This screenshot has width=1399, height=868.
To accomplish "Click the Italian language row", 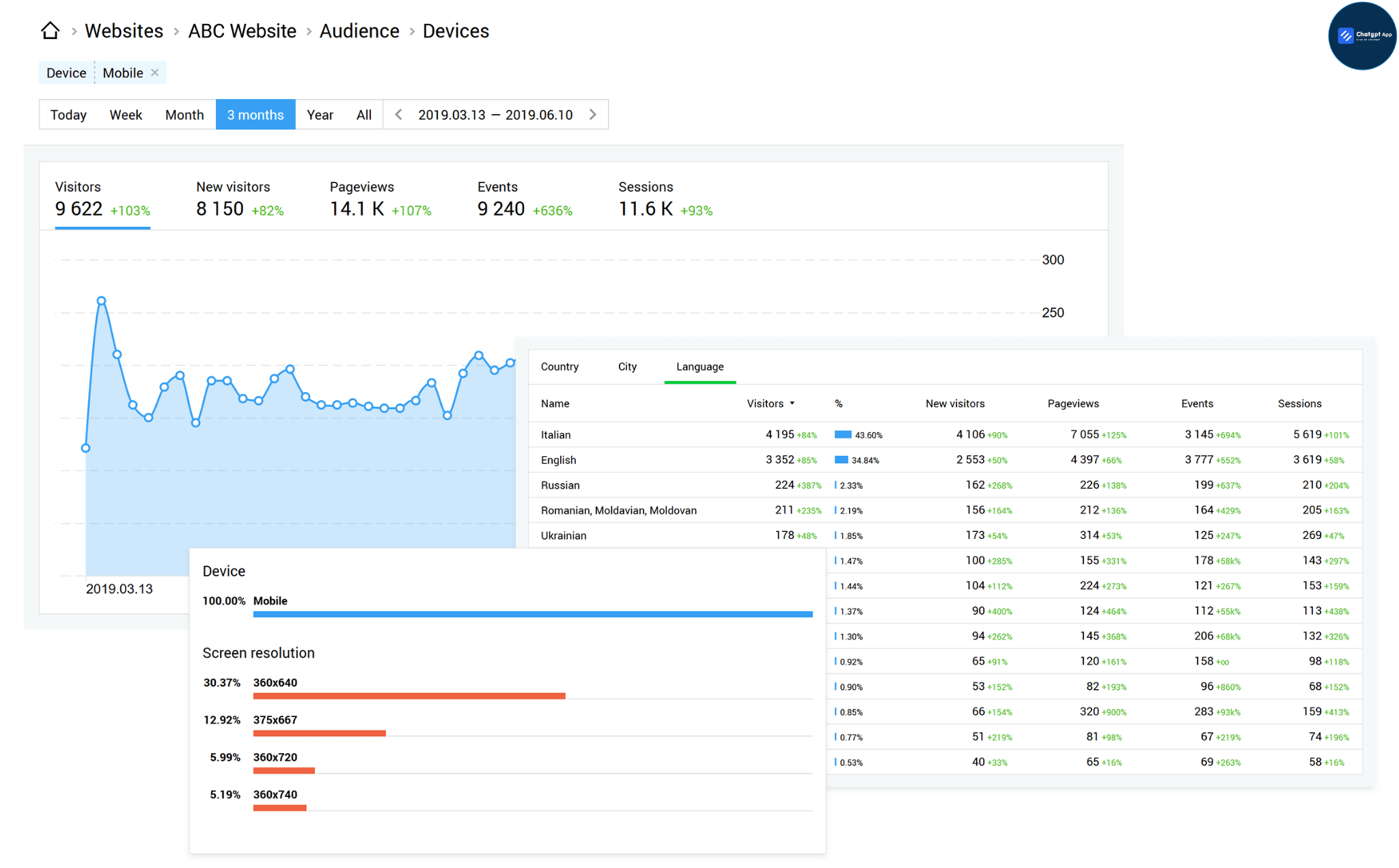I will coord(945,434).
